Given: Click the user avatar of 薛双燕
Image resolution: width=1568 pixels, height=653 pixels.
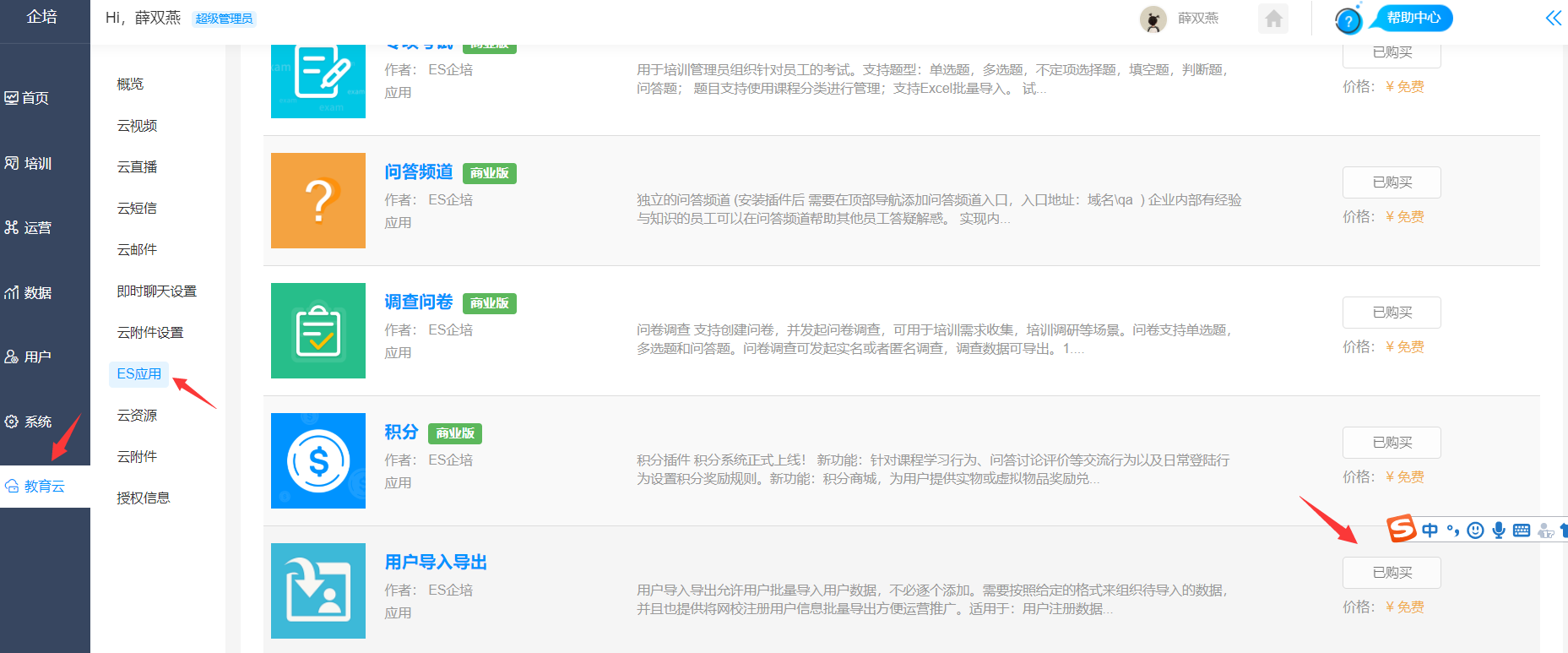Looking at the screenshot, I should [1153, 19].
